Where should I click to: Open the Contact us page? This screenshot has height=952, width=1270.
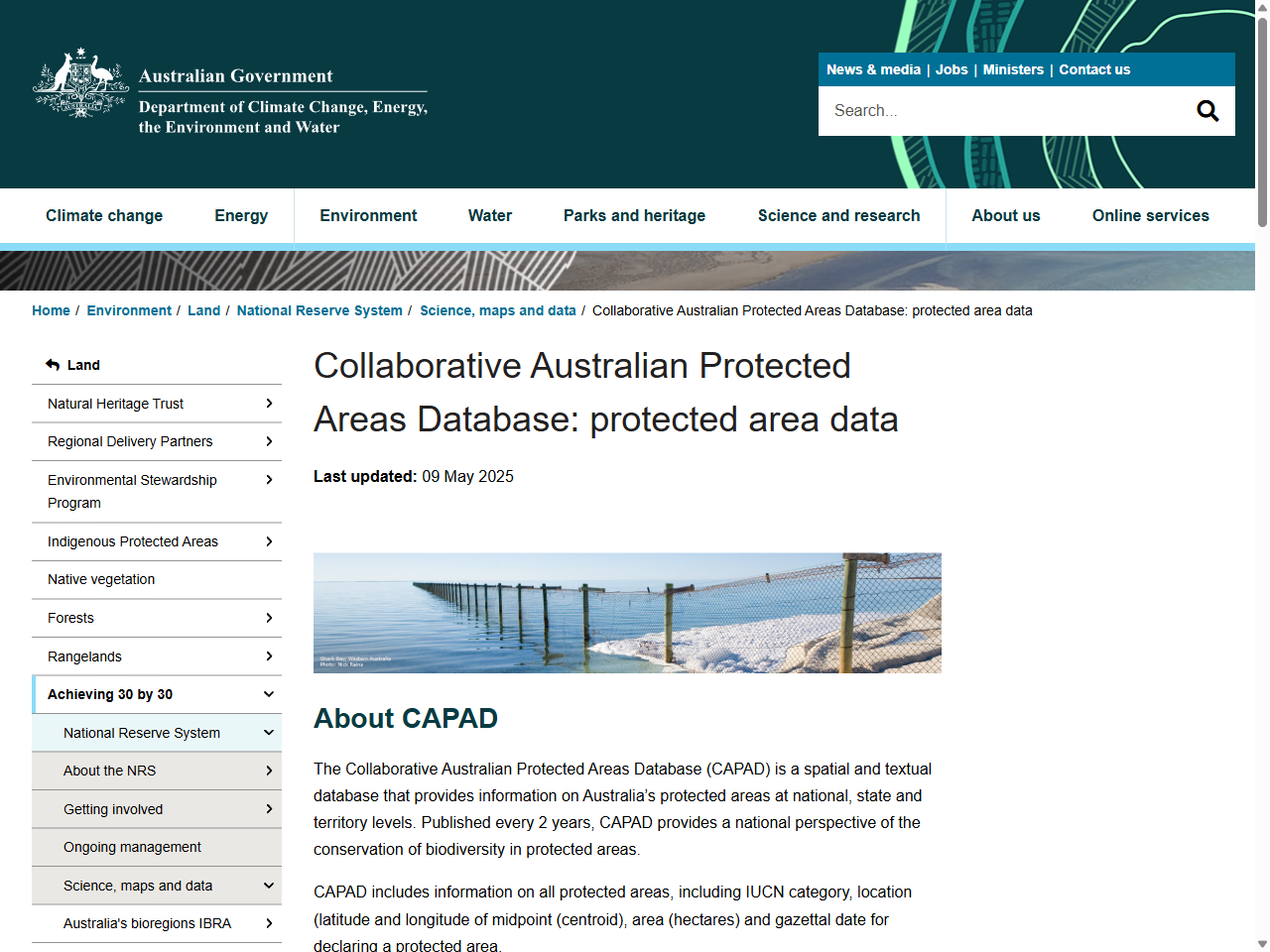[x=1094, y=69]
